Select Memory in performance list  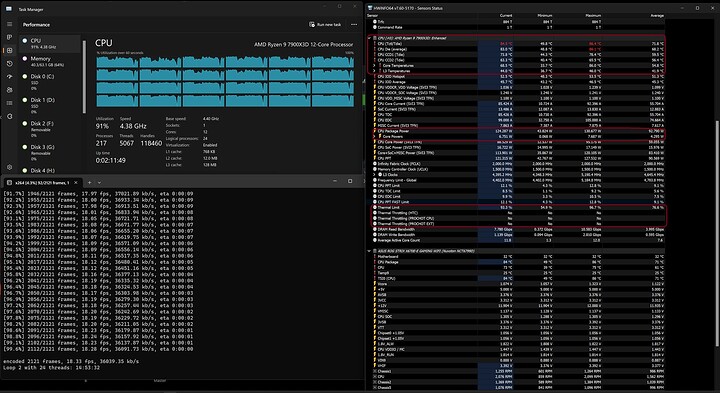point(50,62)
